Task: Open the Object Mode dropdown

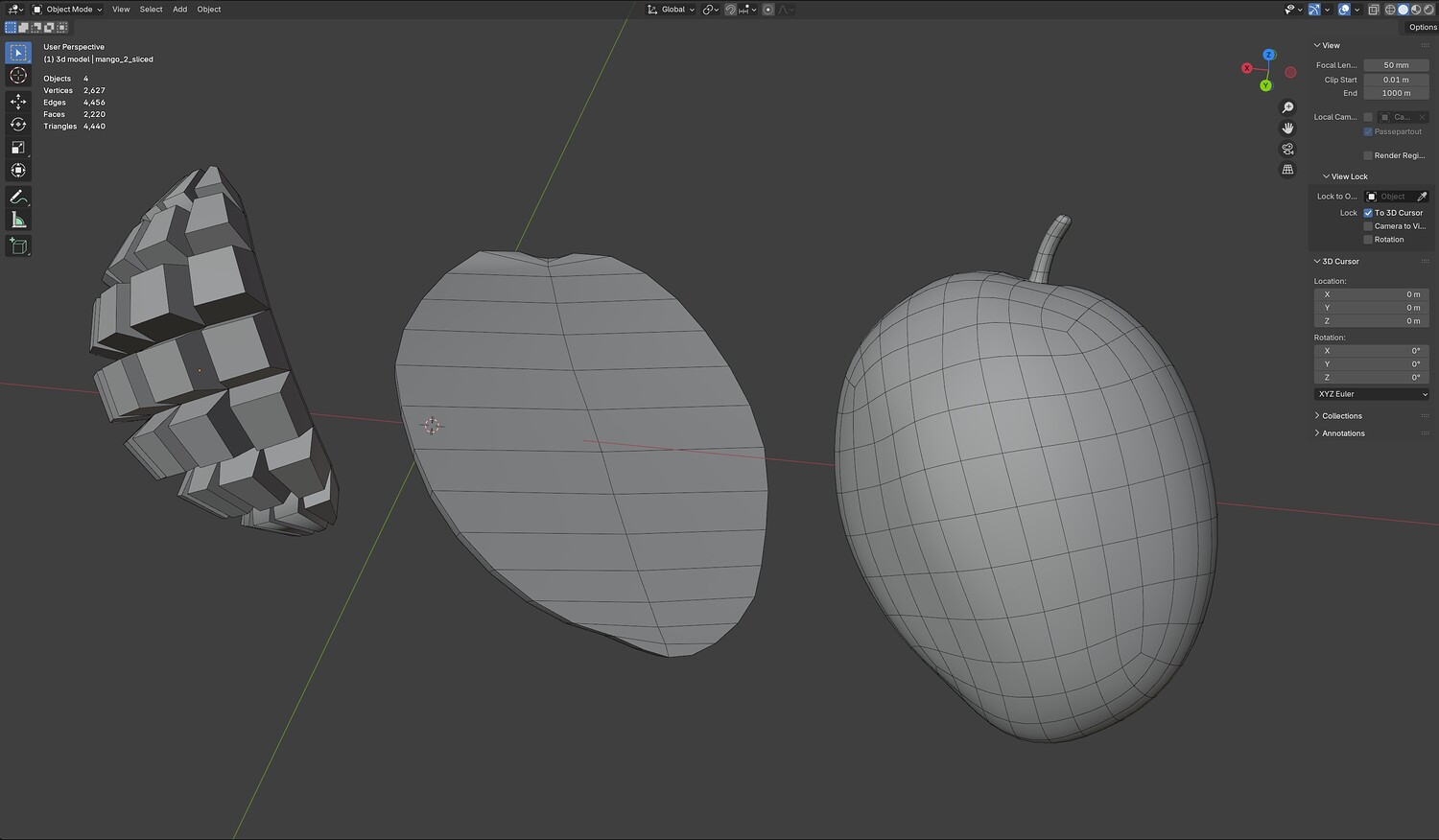Action: 68,10
